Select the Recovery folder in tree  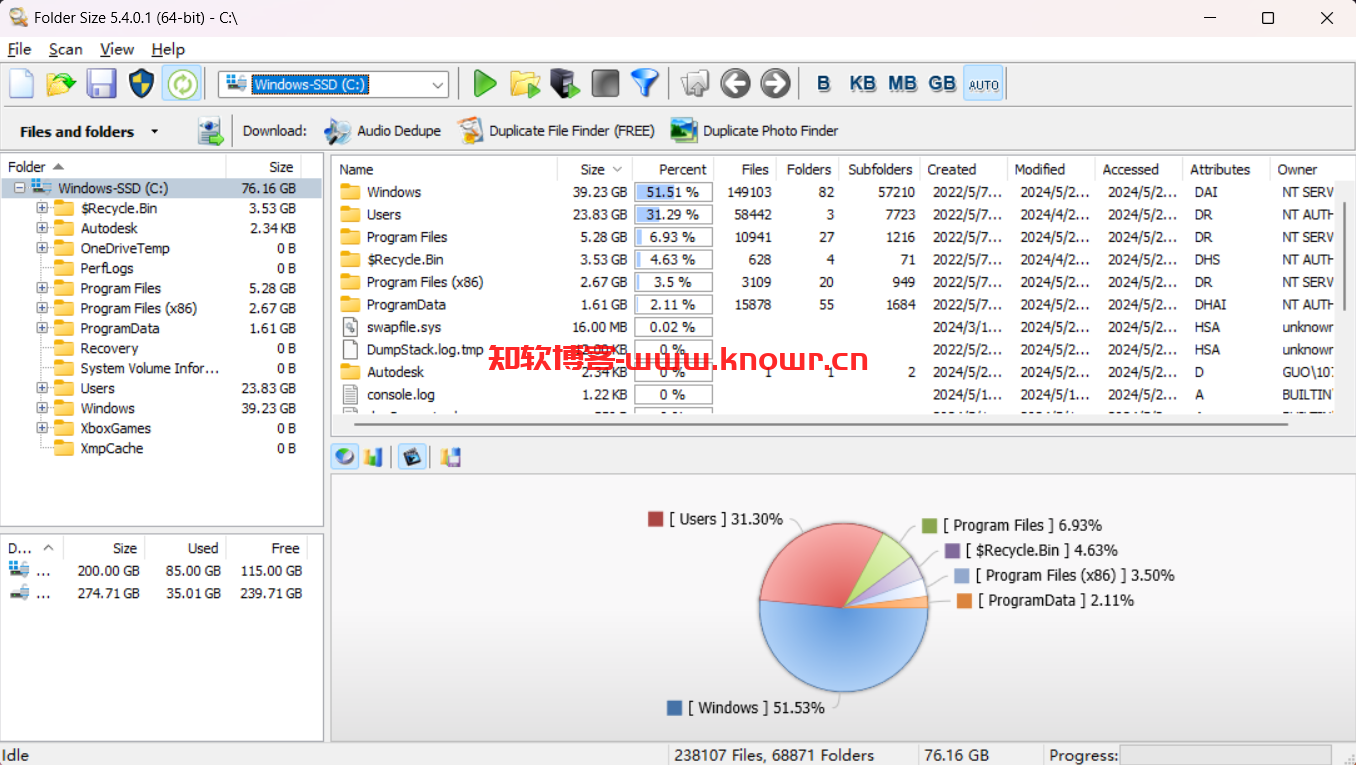[109, 348]
